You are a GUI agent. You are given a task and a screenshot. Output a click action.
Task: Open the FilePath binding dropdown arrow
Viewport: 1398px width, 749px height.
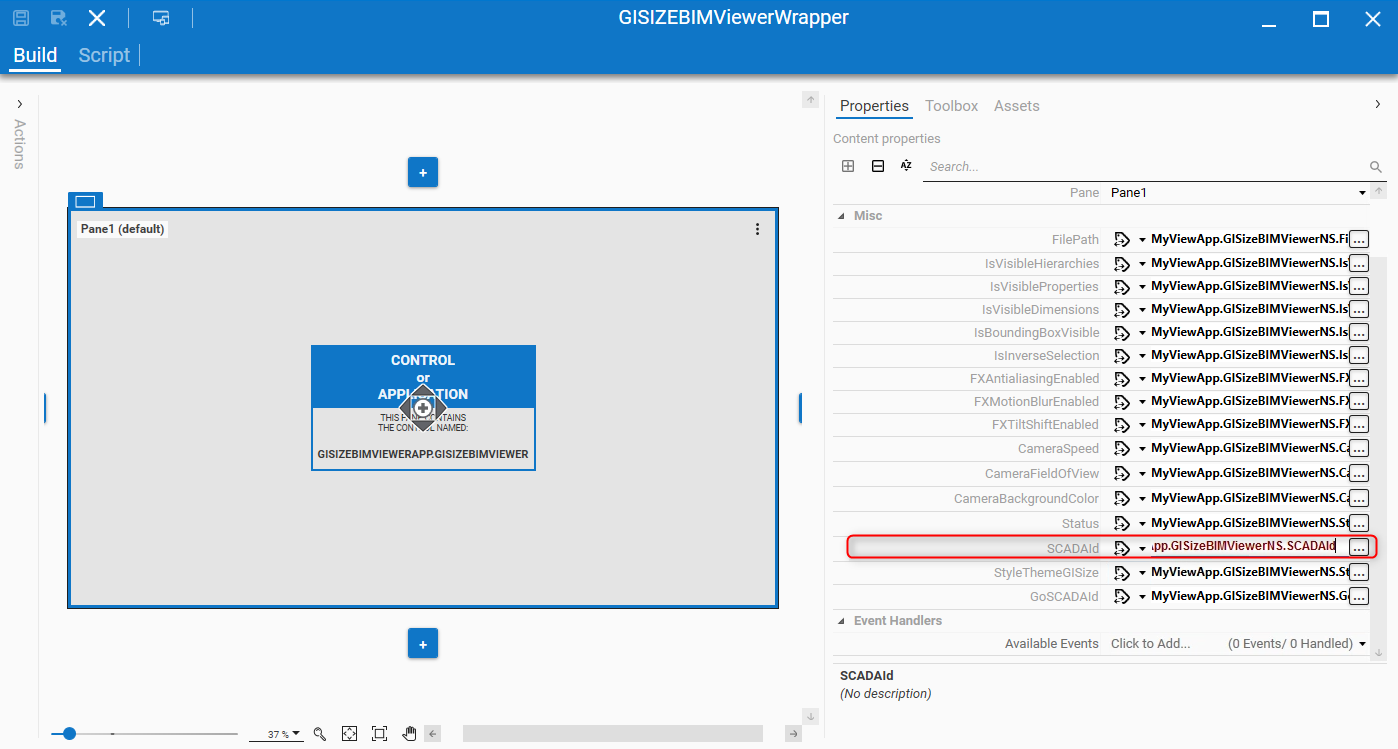coord(1142,240)
